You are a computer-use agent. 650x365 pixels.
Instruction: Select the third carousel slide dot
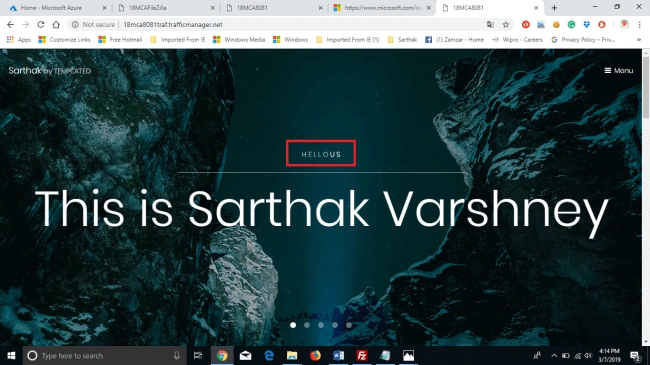(x=321, y=325)
